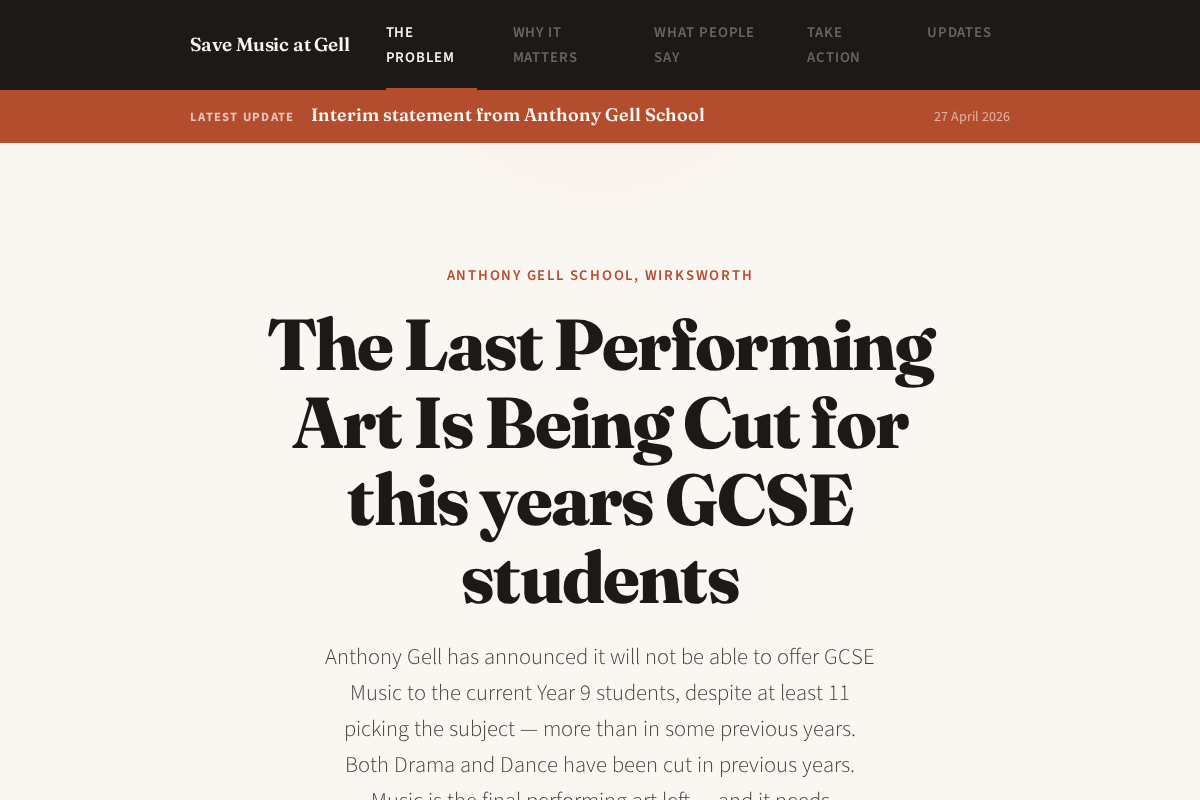Click the 'this years GCSE' headline line
Image resolution: width=1200 pixels, height=800 pixels.
[x=600, y=502]
